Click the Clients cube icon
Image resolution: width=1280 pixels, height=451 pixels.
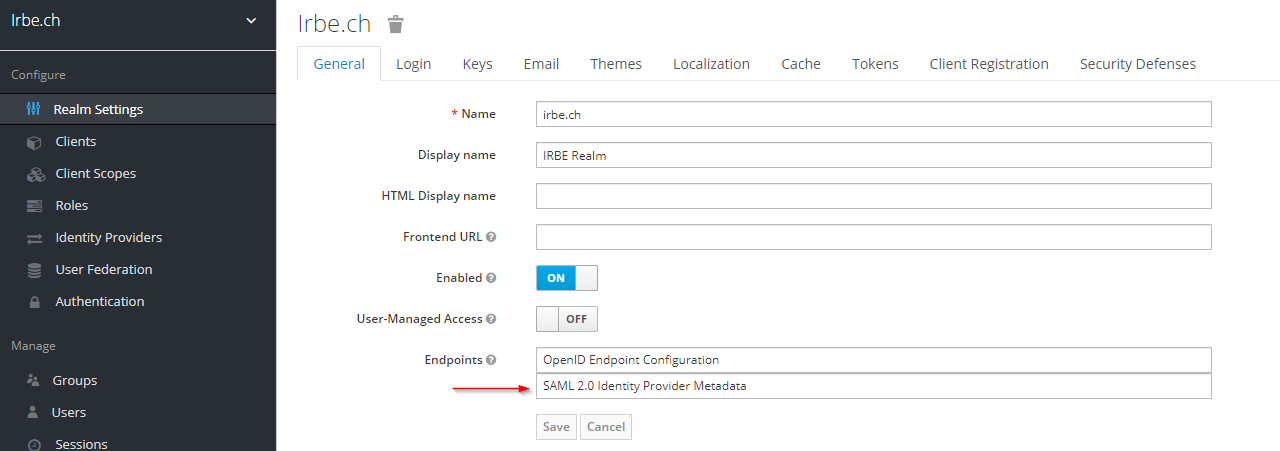point(34,142)
